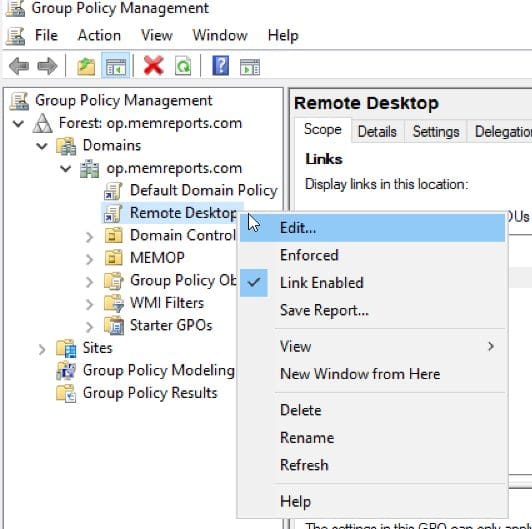This screenshot has width=532, height=529.
Task: Click the Group Policy Management root icon in tree
Action: [x=19, y=101]
